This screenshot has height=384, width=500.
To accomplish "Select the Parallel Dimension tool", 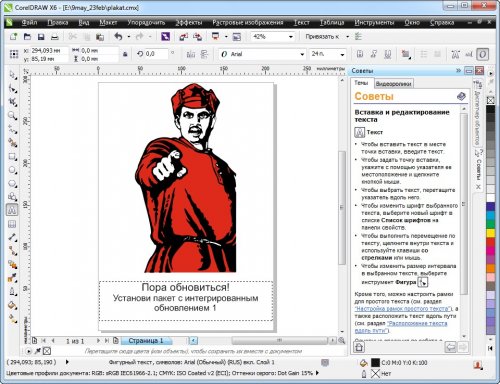I will [x=13, y=237].
